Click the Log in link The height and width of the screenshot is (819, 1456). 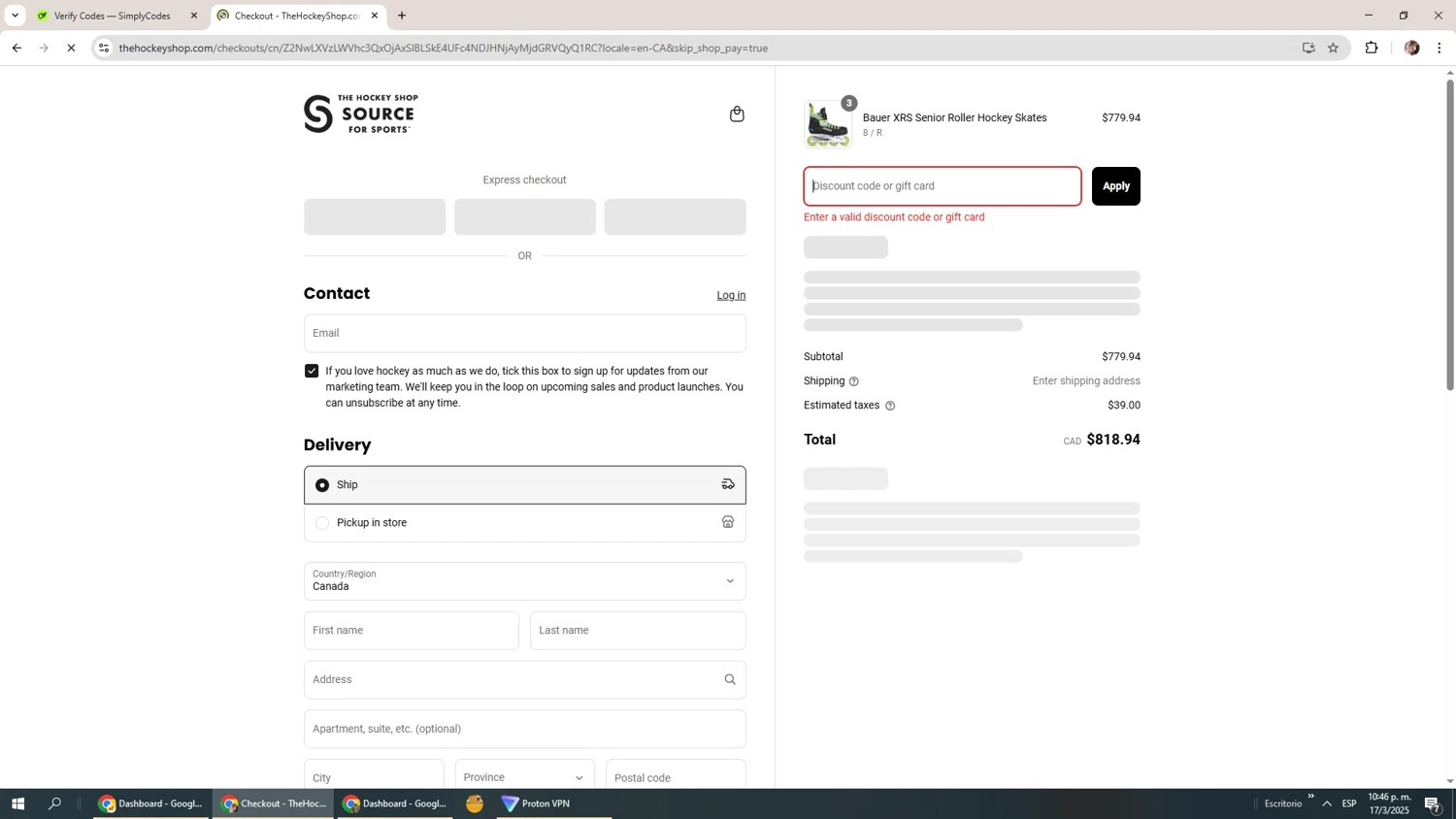(x=731, y=295)
